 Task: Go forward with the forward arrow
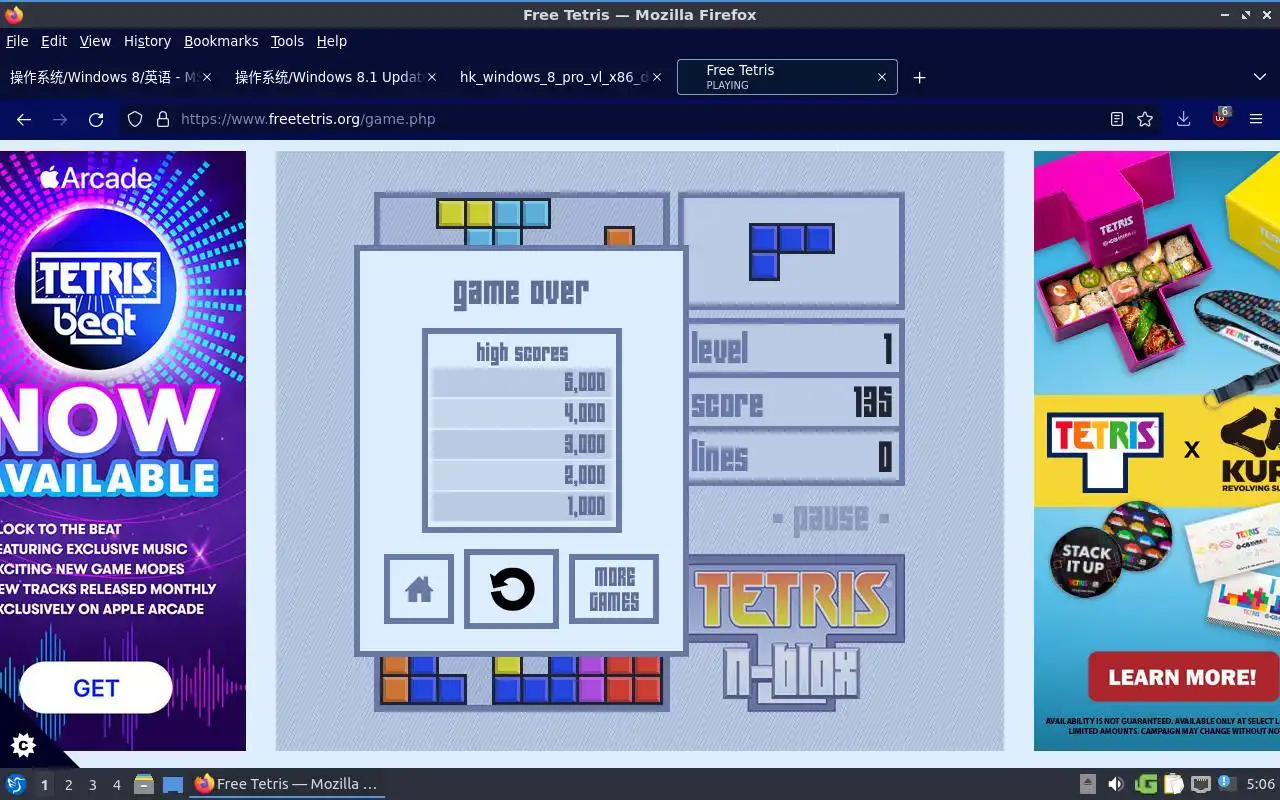coord(60,119)
